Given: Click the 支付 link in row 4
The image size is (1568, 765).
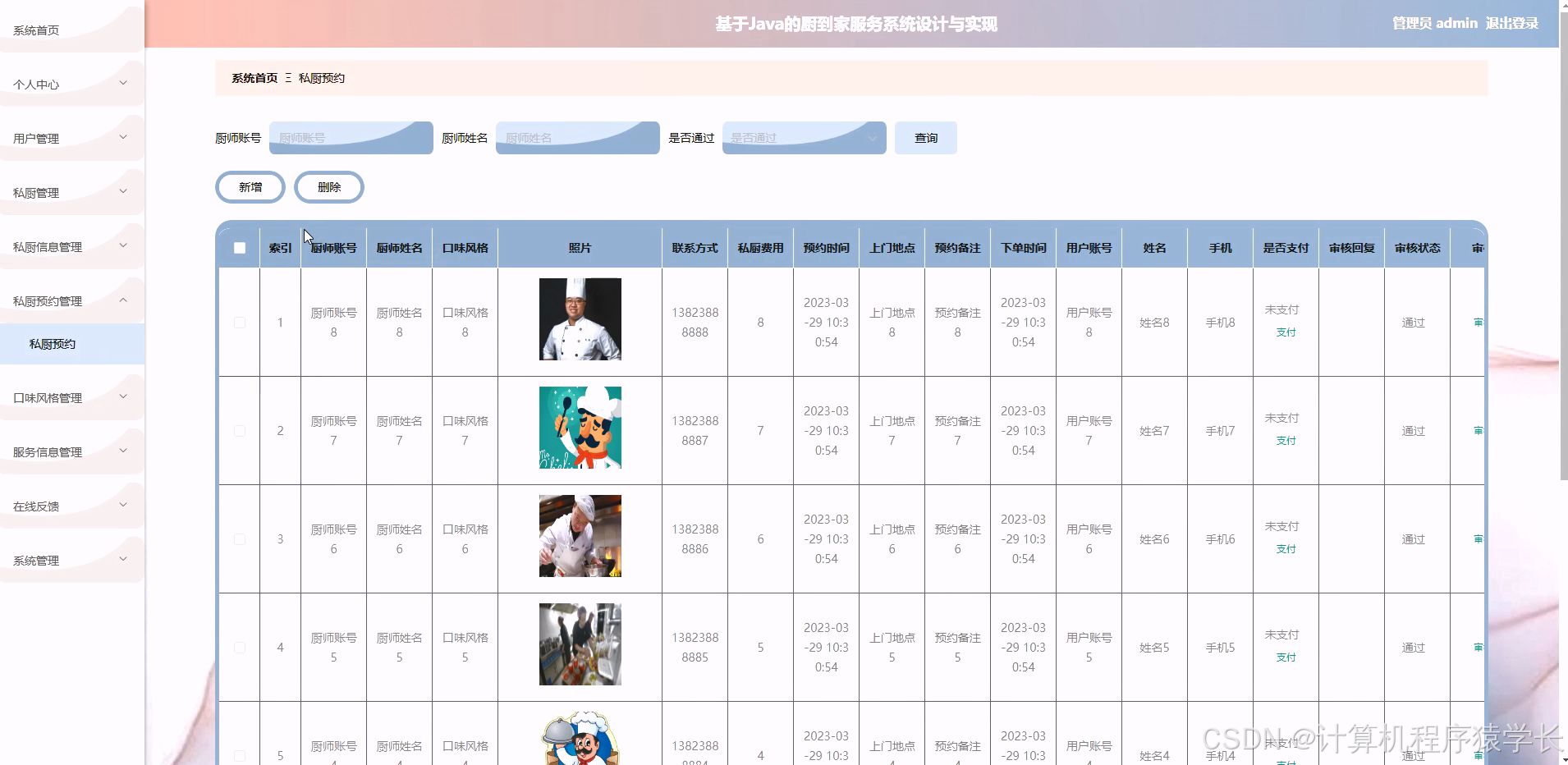Looking at the screenshot, I should 1286,657.
